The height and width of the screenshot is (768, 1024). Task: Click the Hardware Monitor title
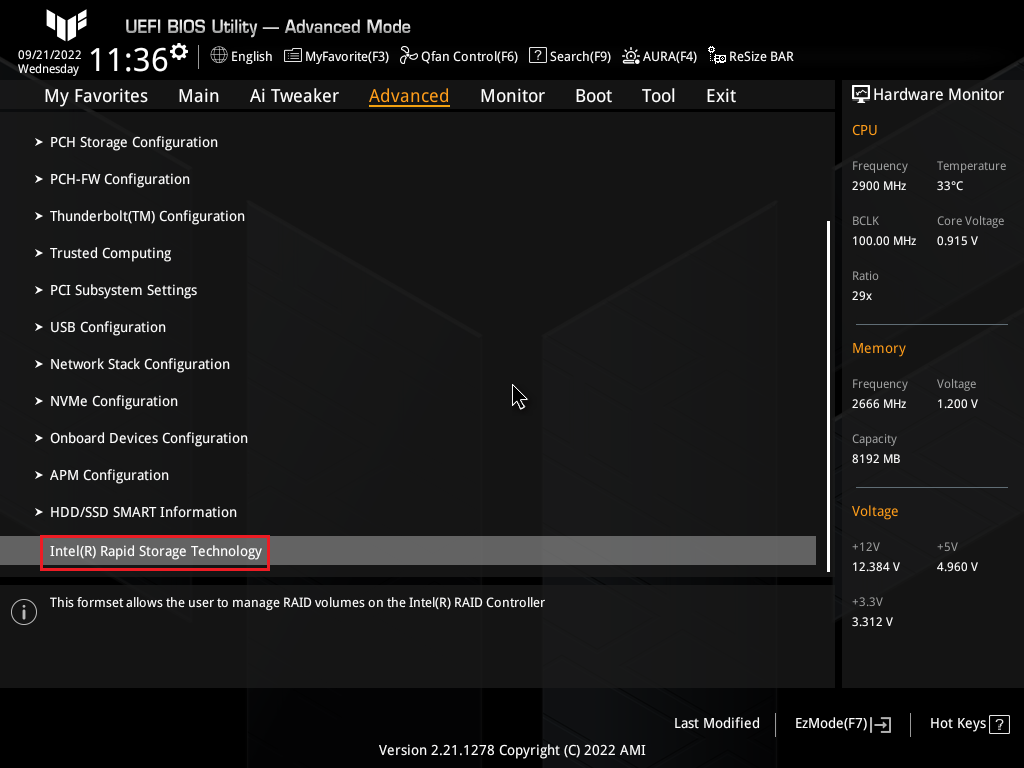(938, 95)
